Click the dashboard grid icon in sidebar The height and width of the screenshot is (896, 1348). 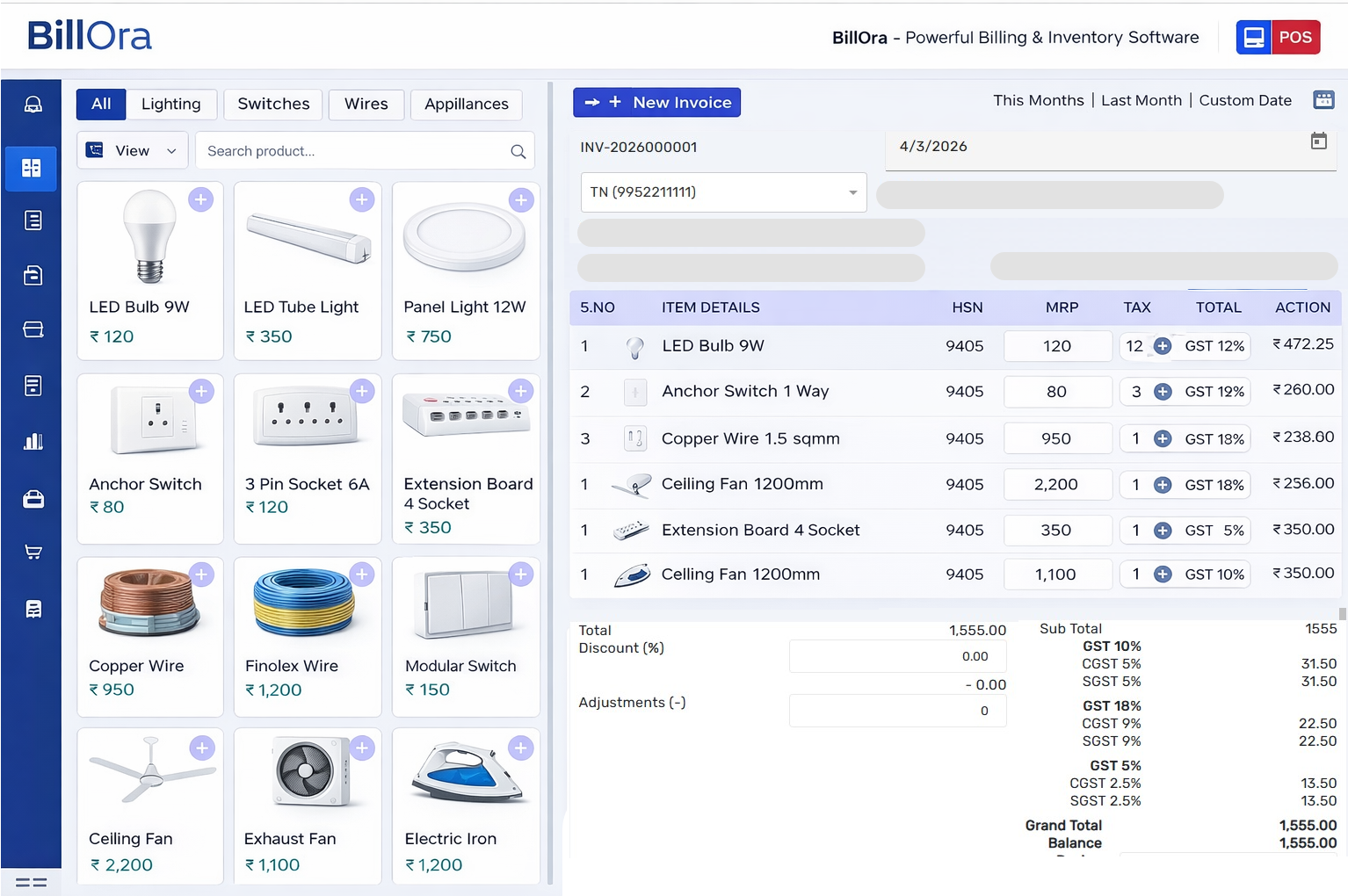pyautogui.click(x=32, y=168)
